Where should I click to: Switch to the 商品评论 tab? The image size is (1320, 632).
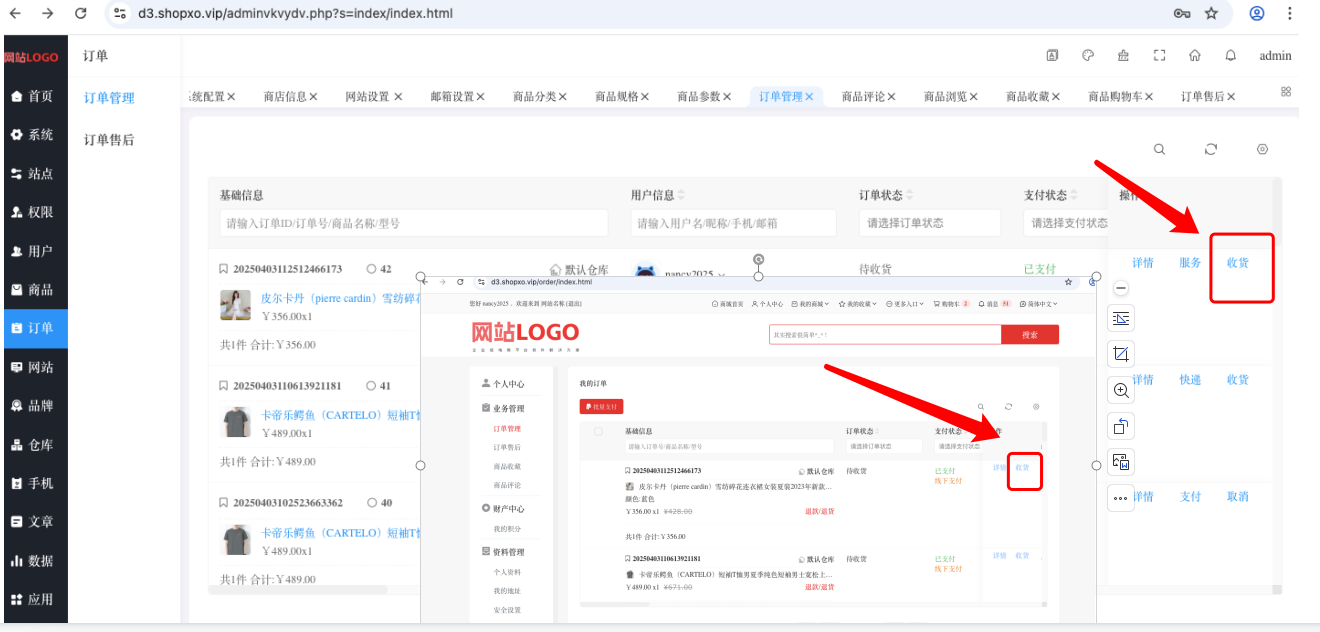click(x=862, y=96)
